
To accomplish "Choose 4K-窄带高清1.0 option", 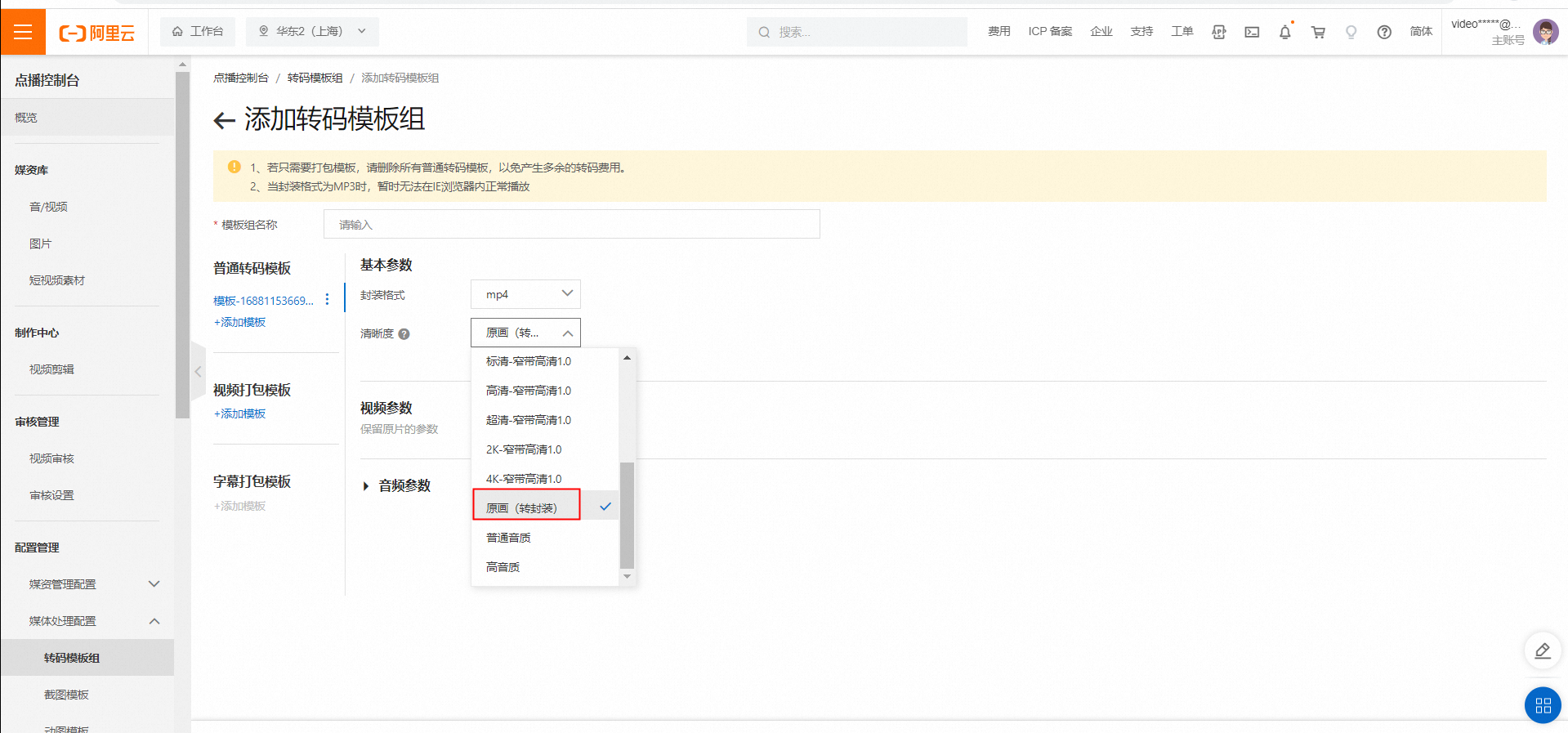I will [545, 479].
